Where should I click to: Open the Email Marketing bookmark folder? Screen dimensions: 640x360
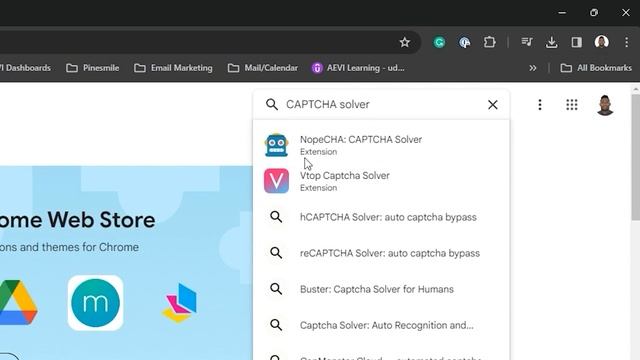[173, 68]
